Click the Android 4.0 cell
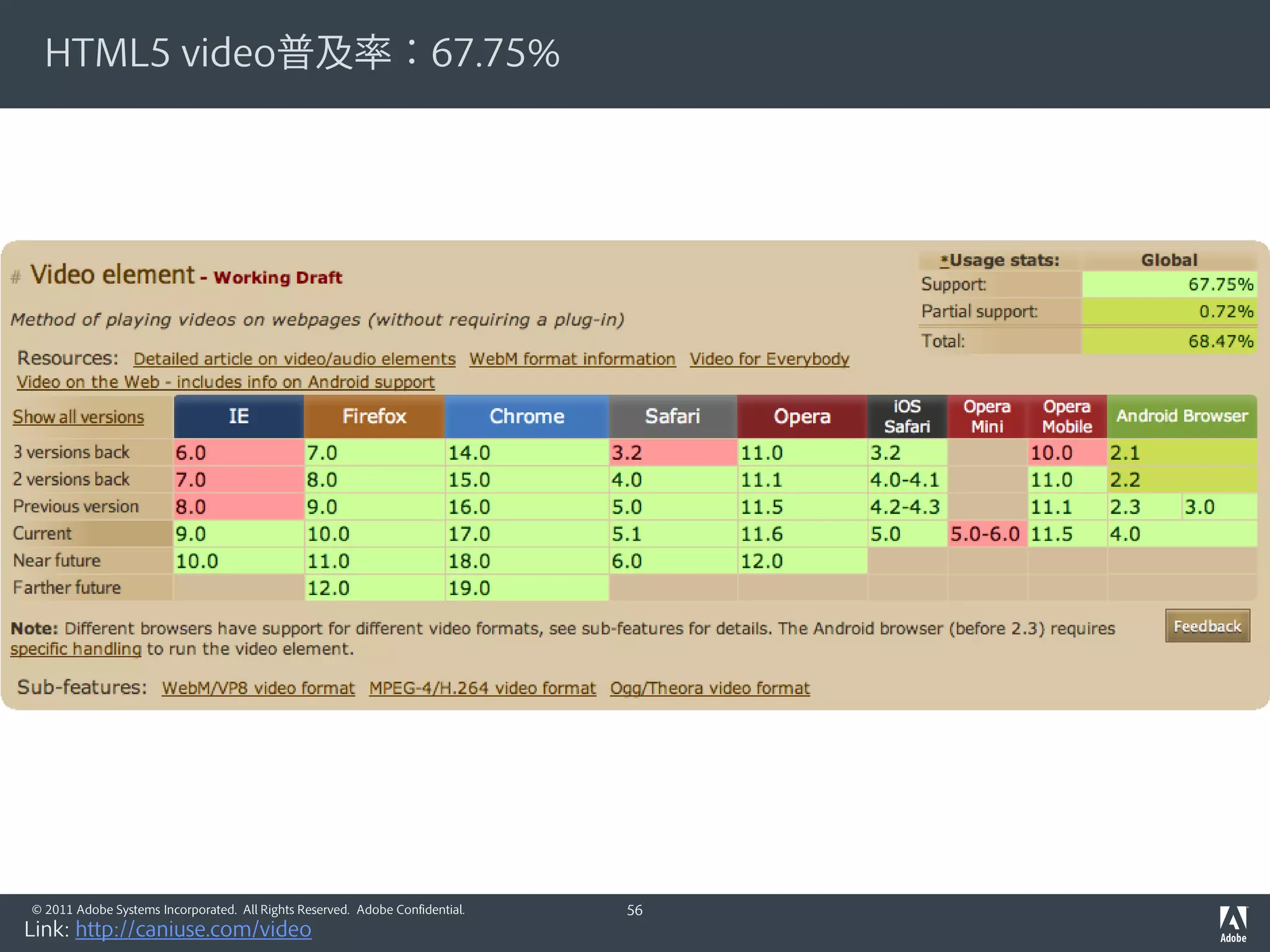This screenshot has height=952, width=1270. pos(1183,534)
